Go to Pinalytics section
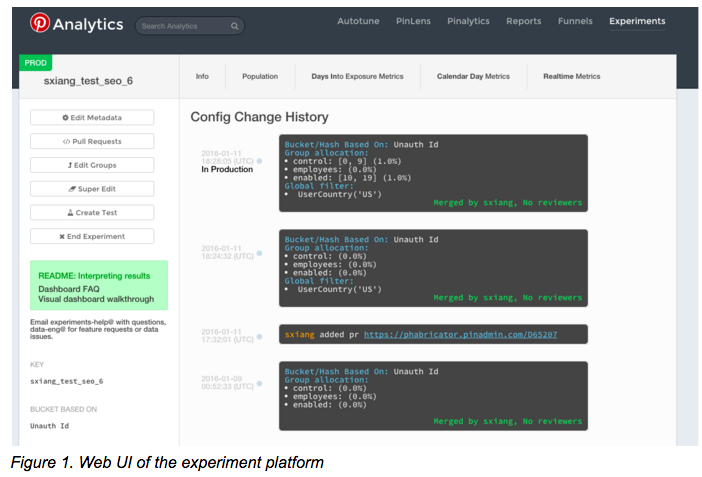This screenshot has height=477, width=702. coord(468,21)
